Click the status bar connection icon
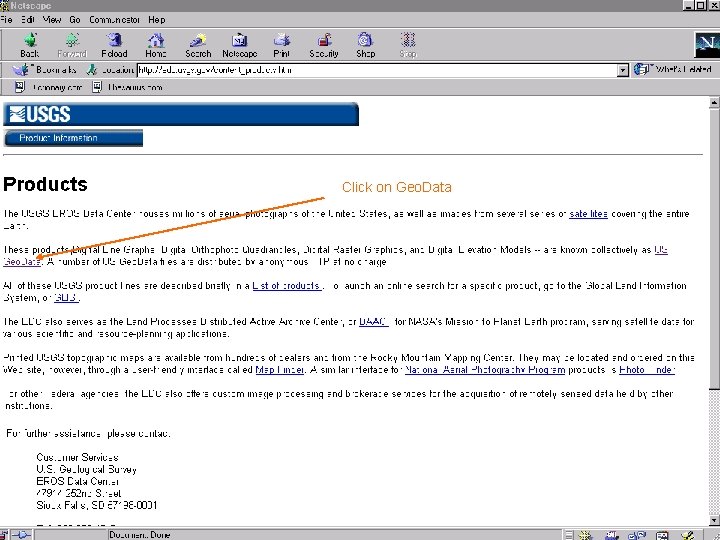Viewport: 720px width, 540px height. [x=21, y=535]
